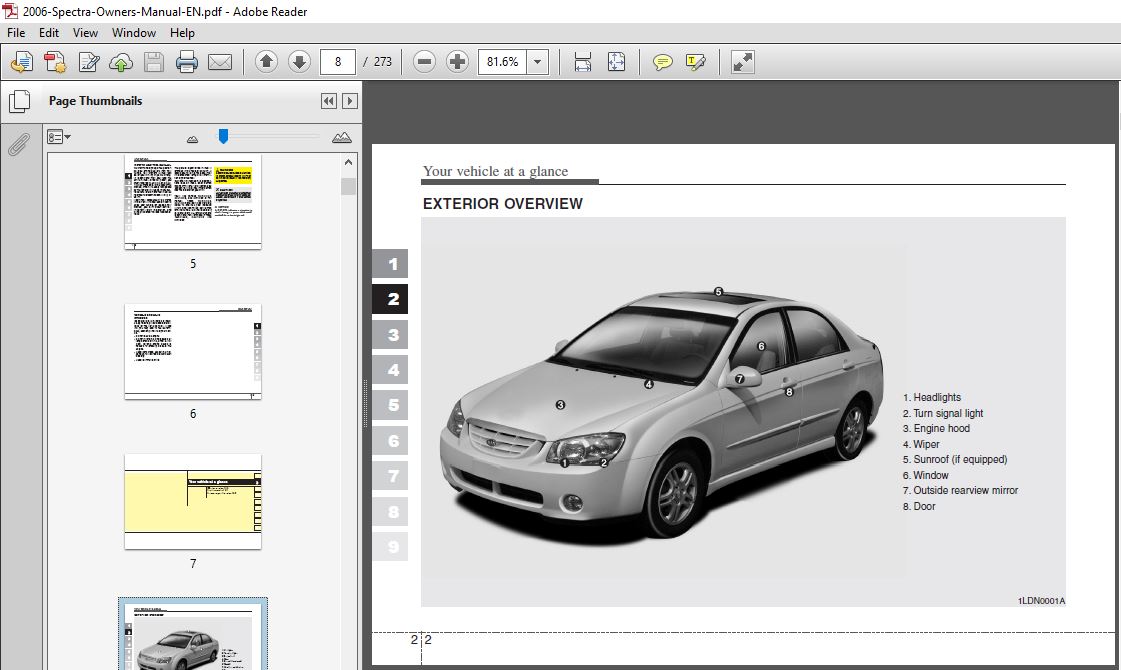Click section tab 4 on the page
This screenshot has width=1121, height=670.
pos(390,370)
